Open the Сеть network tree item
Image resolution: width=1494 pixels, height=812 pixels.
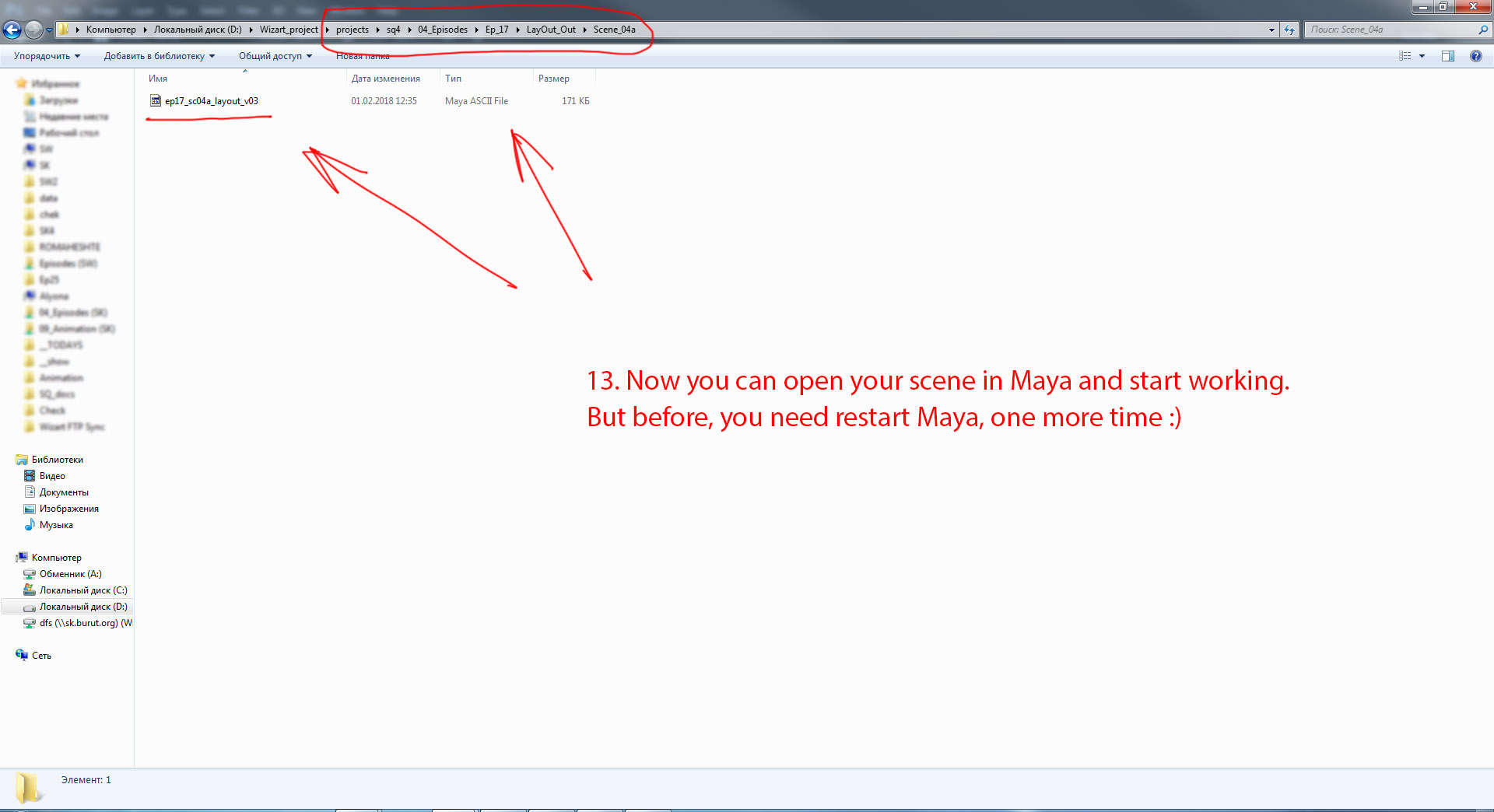click(x=41, y=656)
